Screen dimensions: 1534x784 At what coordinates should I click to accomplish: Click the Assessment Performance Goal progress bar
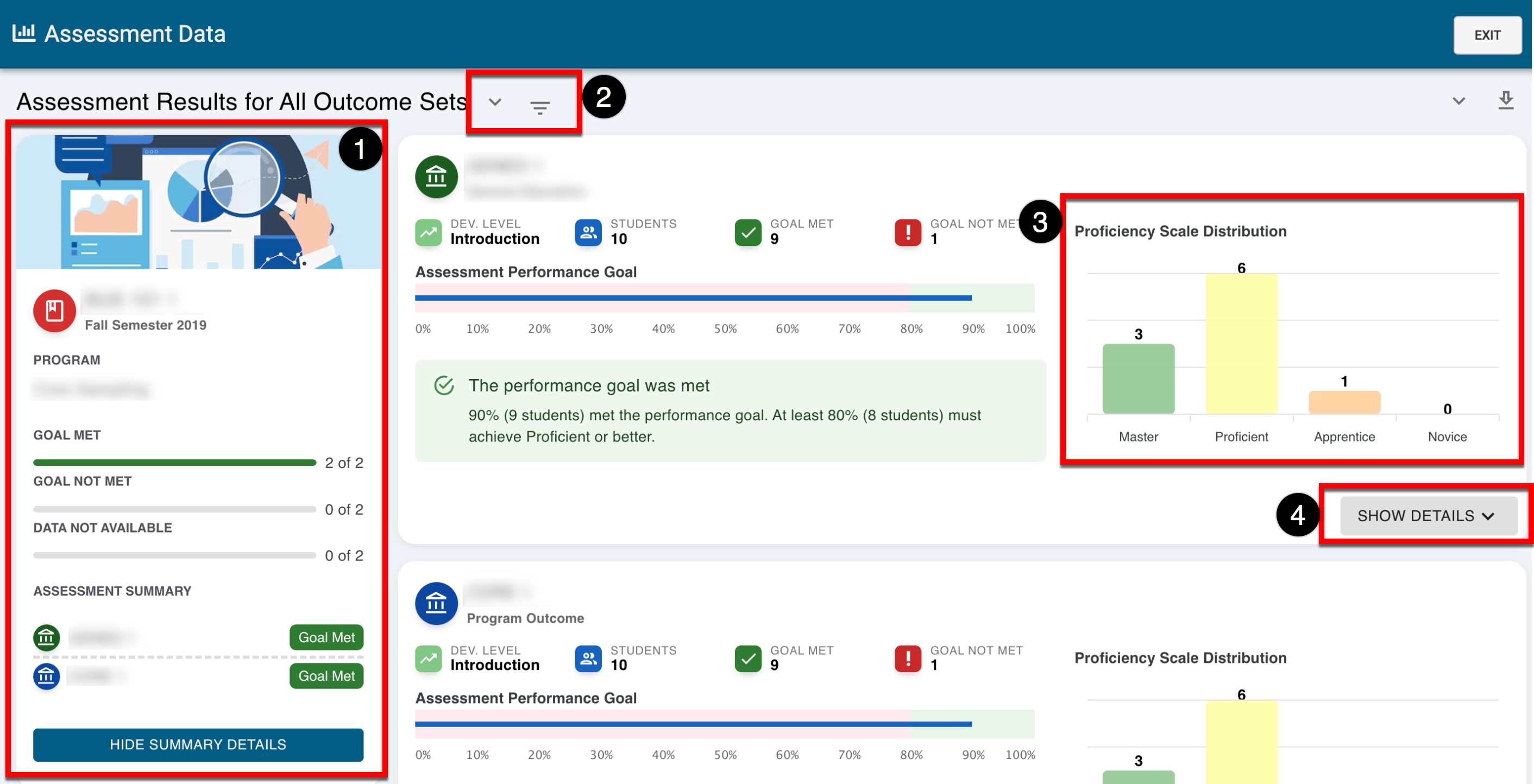(724, 298)
